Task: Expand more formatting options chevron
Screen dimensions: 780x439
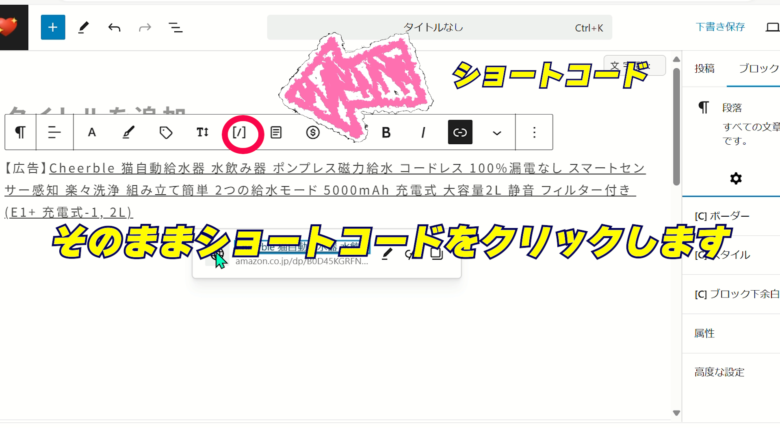Action: pos(497,132)
